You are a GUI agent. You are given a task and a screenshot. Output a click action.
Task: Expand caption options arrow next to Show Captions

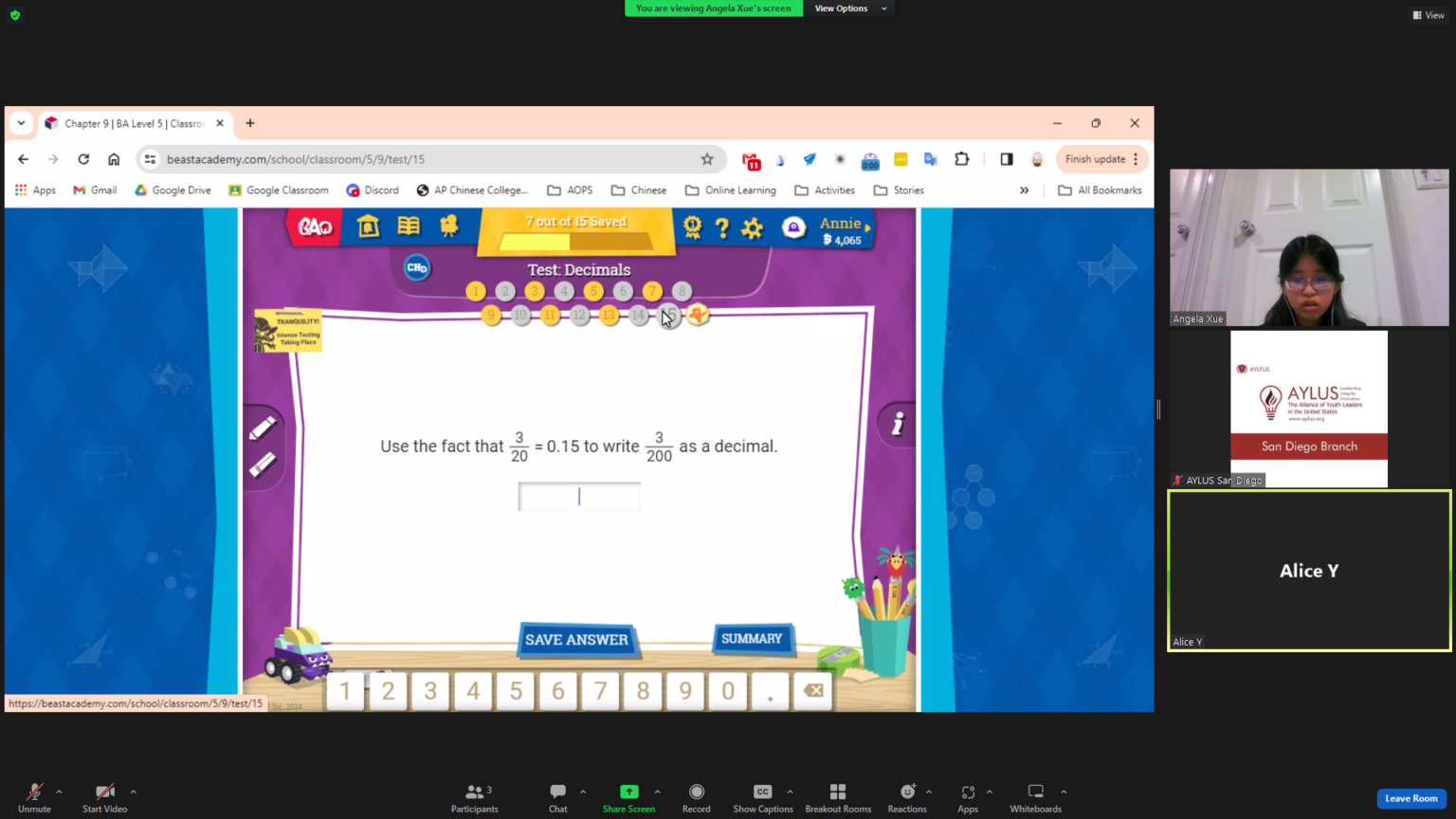pyautogui.click(x=790, y=792)
